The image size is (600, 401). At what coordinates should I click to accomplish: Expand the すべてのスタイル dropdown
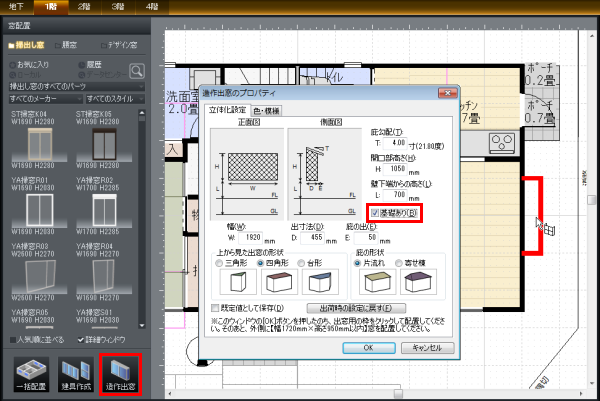[x=117, y=99]
